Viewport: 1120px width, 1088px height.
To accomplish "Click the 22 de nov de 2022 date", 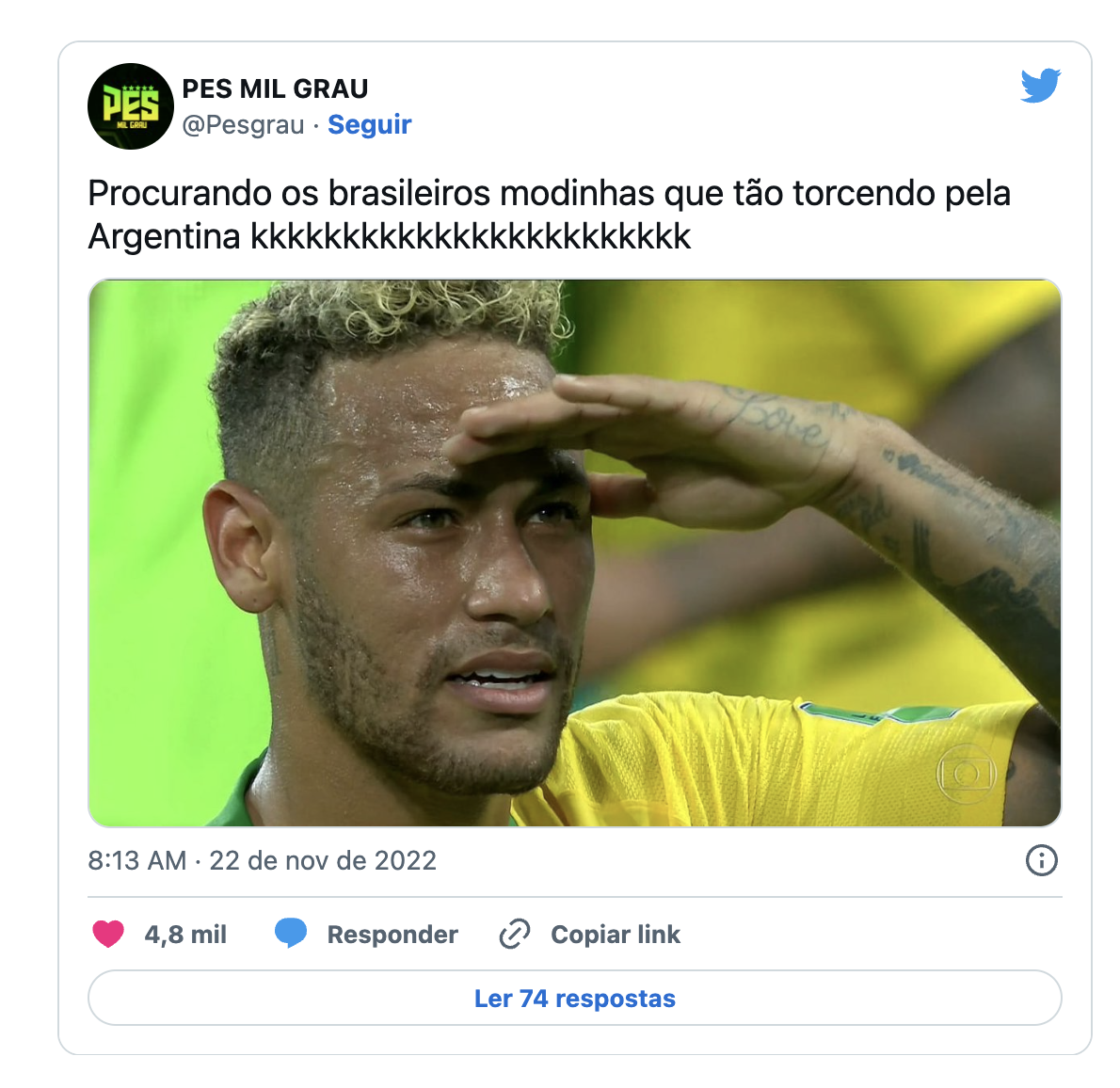I will click(322, 861).
